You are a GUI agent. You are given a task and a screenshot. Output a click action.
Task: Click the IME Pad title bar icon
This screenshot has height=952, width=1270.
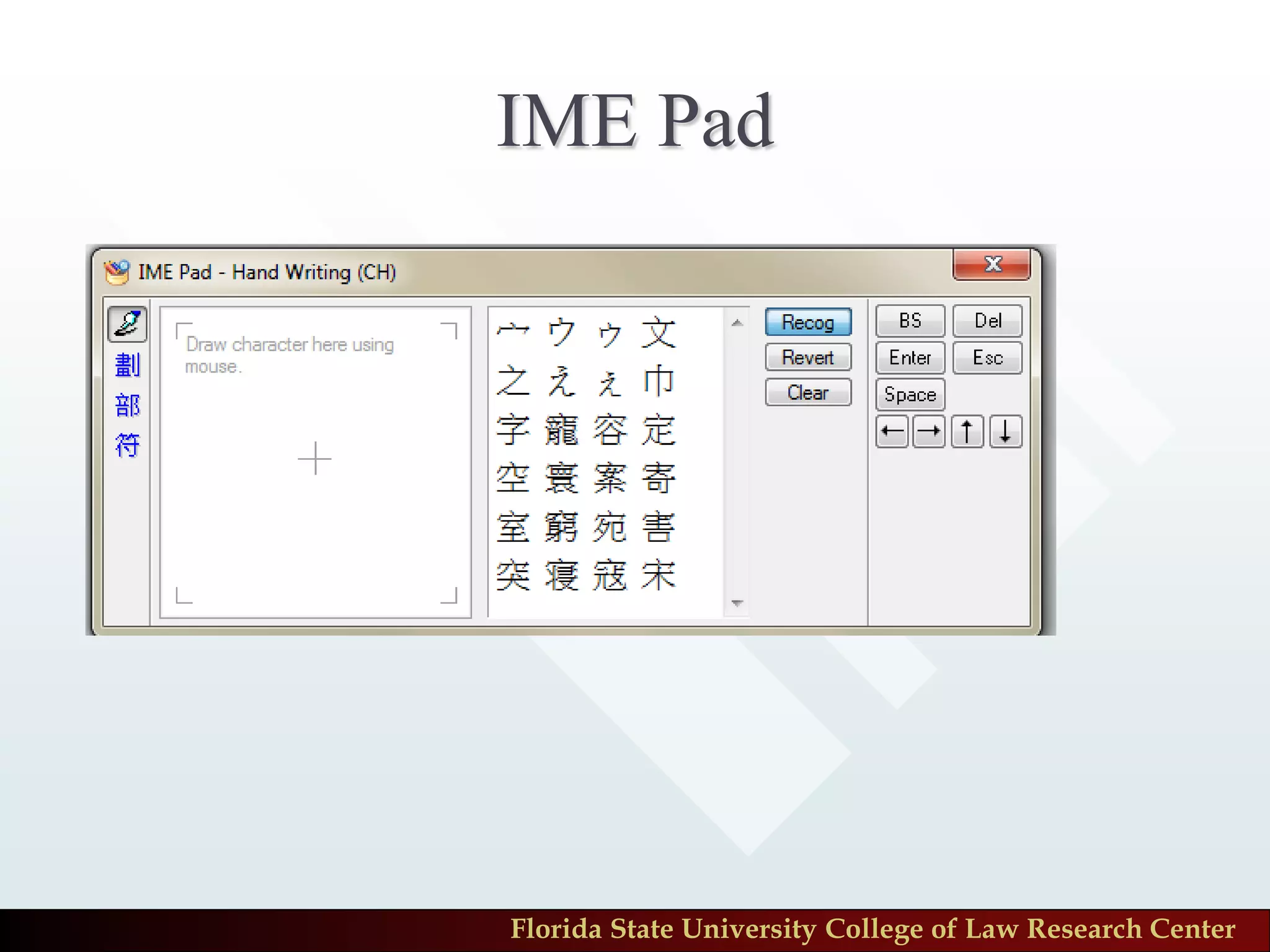click(x=117, y=271)
